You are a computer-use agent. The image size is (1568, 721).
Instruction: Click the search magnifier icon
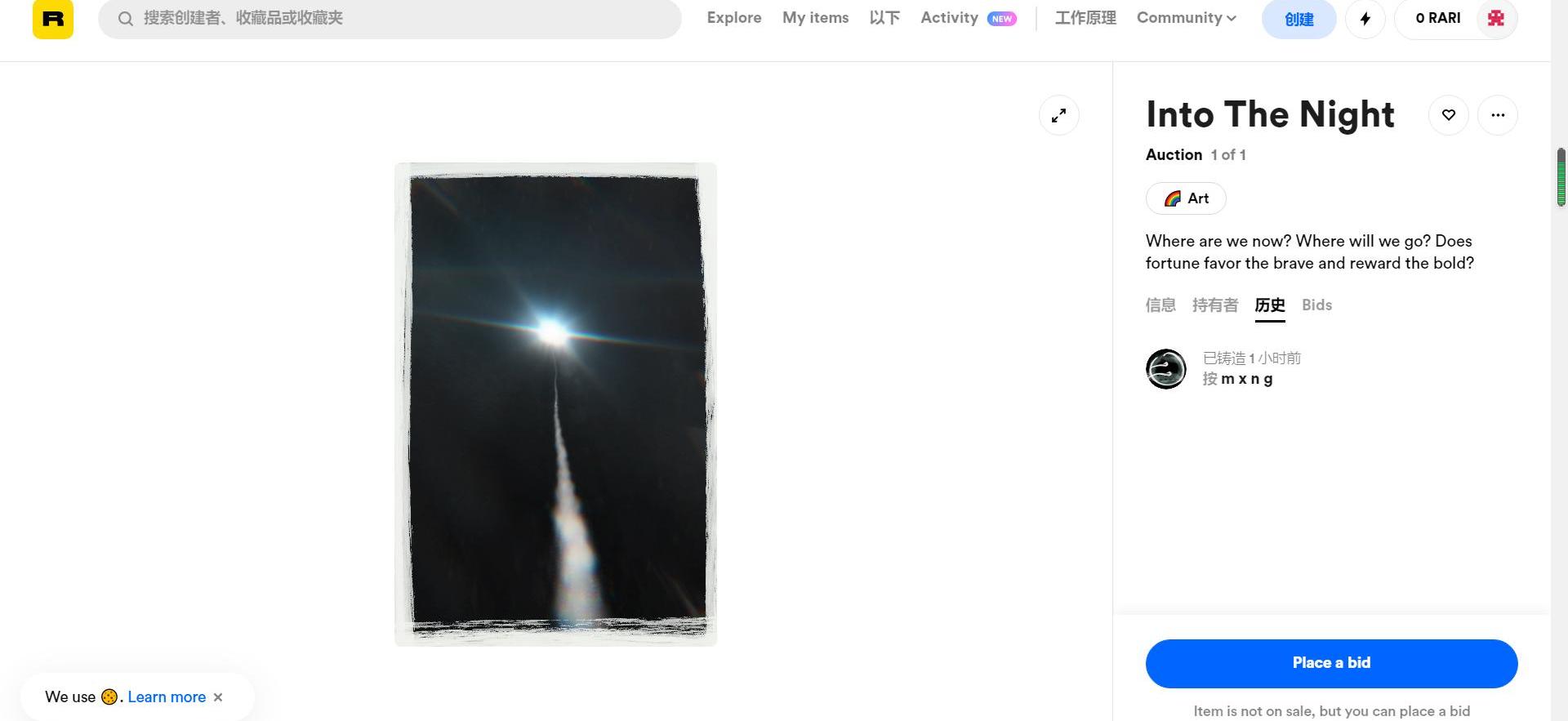(x=125, y=18)
